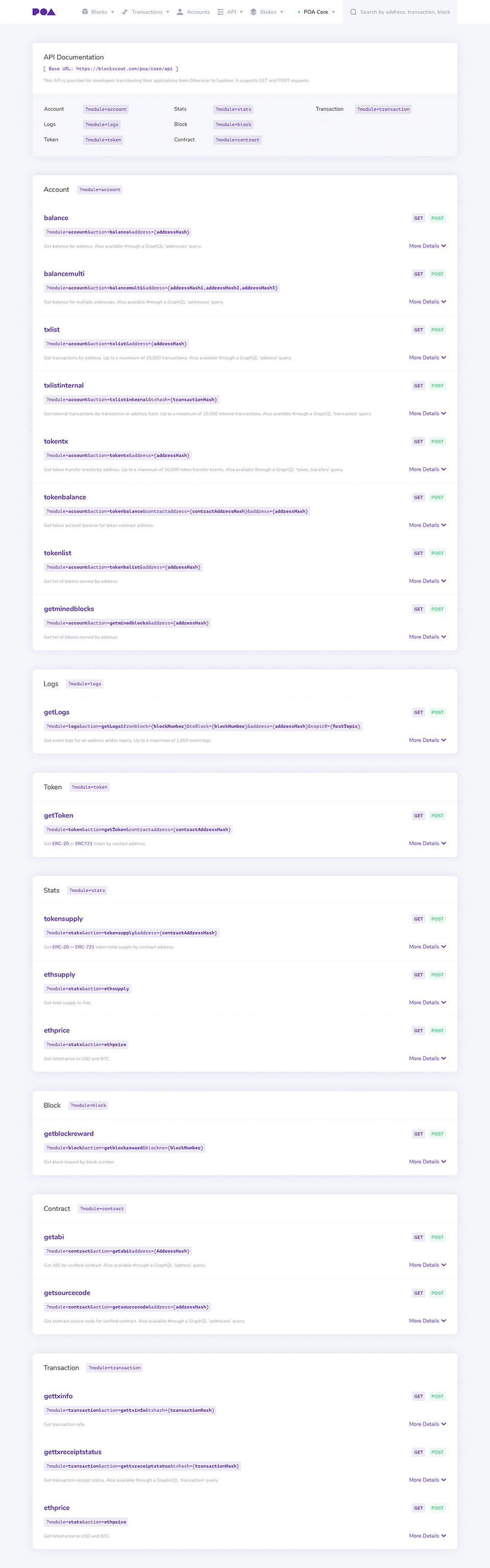Click the Stakes layers icon
The height and width of the screenshot is (1568, 490).
tap(254, 12)
